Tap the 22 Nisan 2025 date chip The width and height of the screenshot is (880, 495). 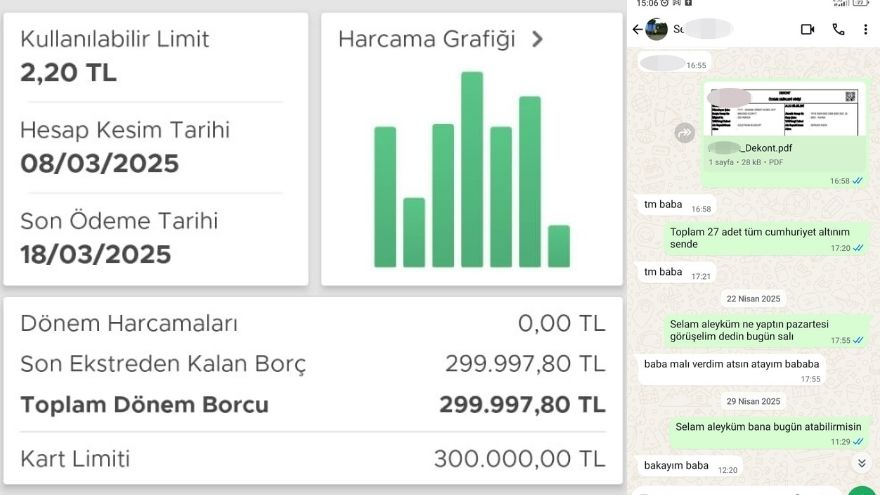point(753,299)
